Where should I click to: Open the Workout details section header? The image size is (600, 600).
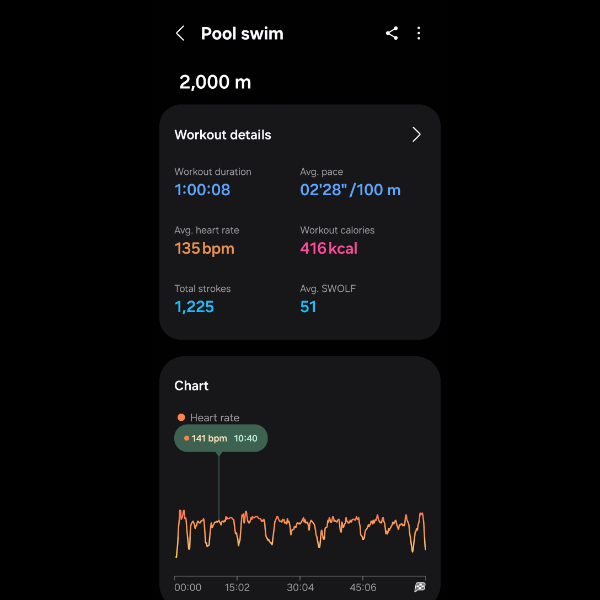tap(223, 135)
